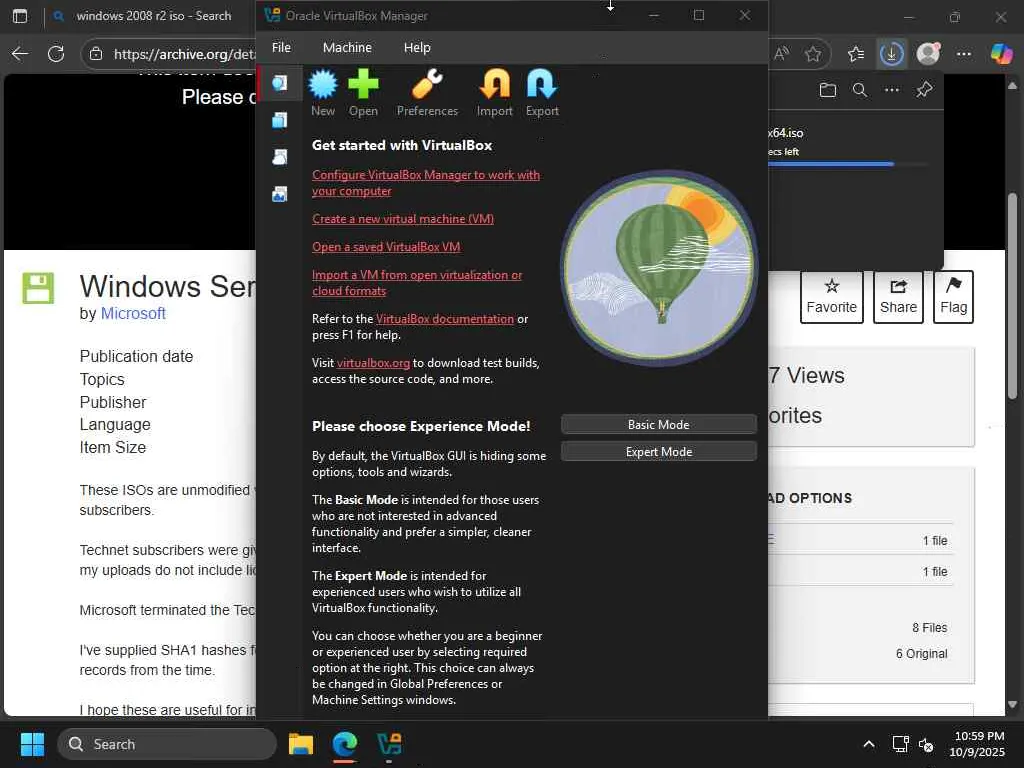Click the Favorite button on archive page
Screen dimensions: 1024x768
point(831,297)
